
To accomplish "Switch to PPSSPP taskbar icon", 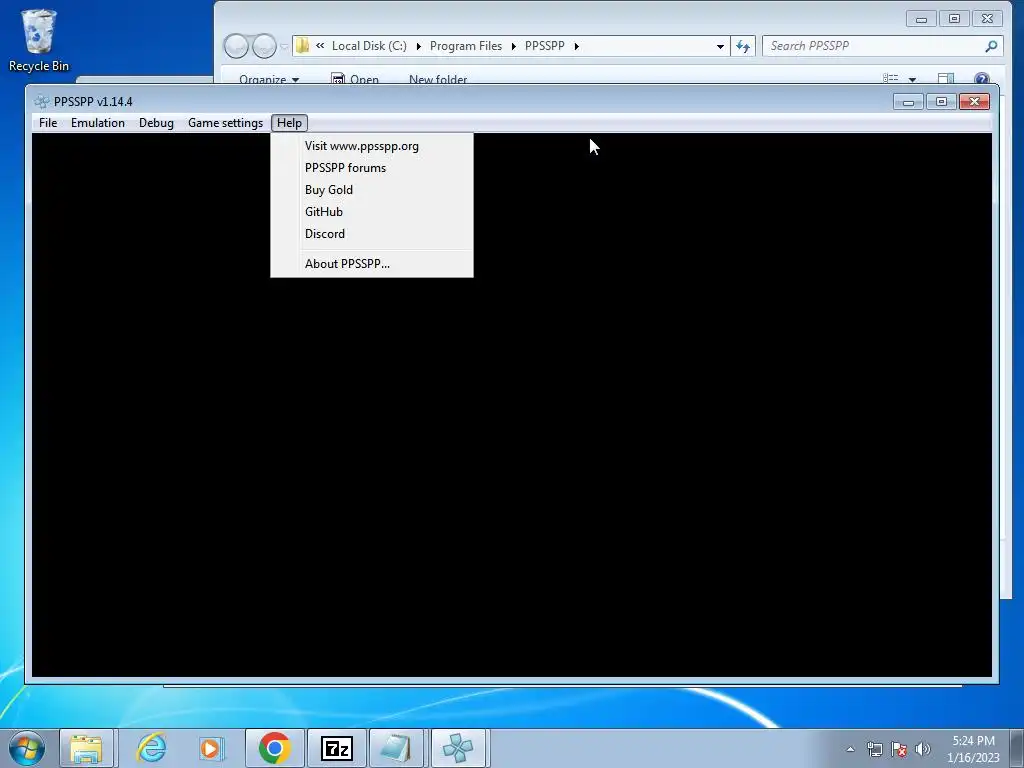I will pyautogui.click(x=458, y=748).
